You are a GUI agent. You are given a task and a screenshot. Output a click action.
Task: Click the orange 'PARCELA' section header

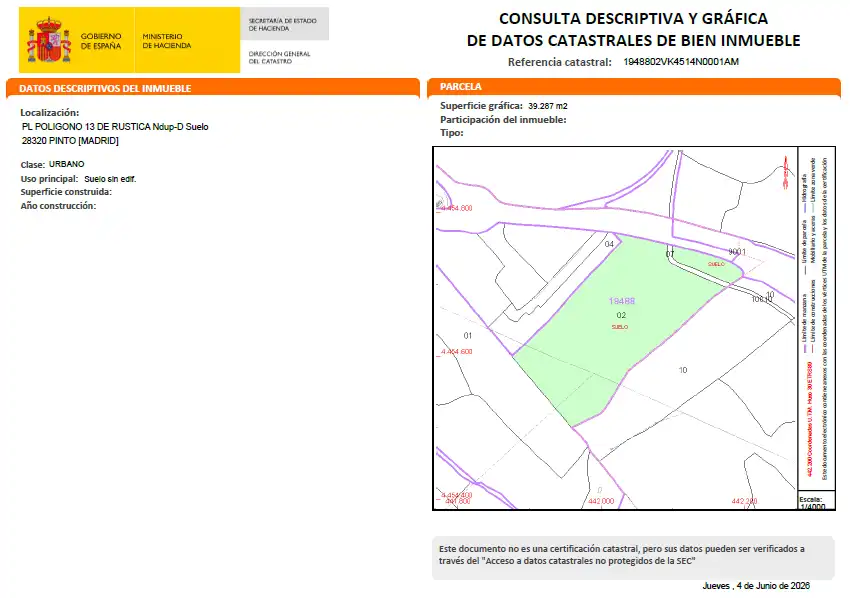coord(461,87)
